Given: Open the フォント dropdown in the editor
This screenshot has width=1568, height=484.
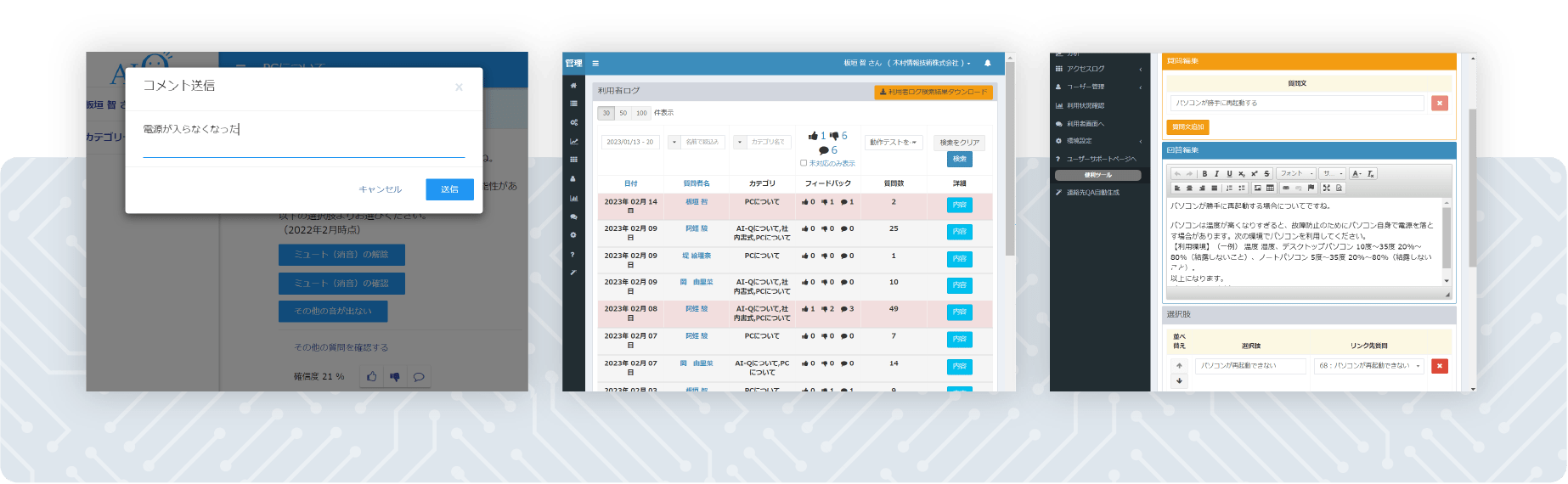Looking at the screenshot, I should point(1295,173).
